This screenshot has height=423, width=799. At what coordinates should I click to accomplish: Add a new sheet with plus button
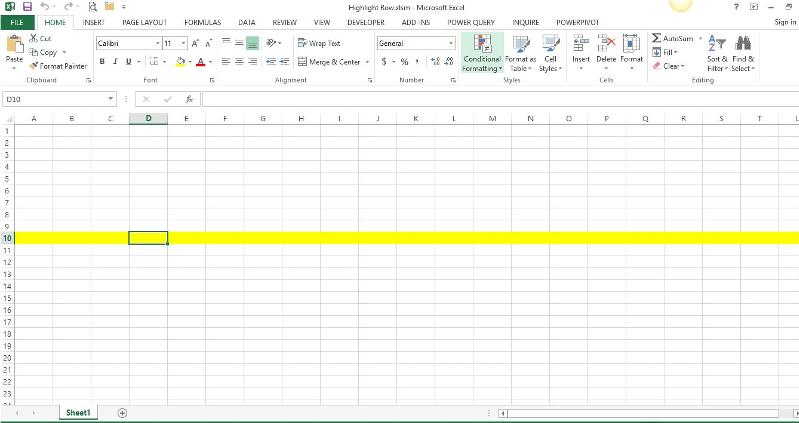[x=122, y=413]
